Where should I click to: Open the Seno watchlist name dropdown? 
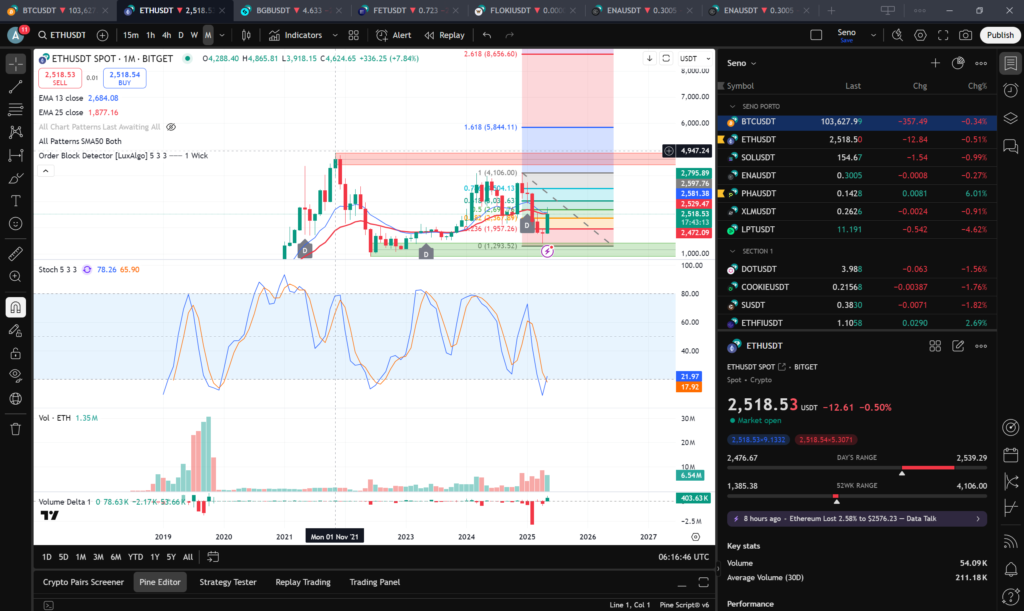742,63
